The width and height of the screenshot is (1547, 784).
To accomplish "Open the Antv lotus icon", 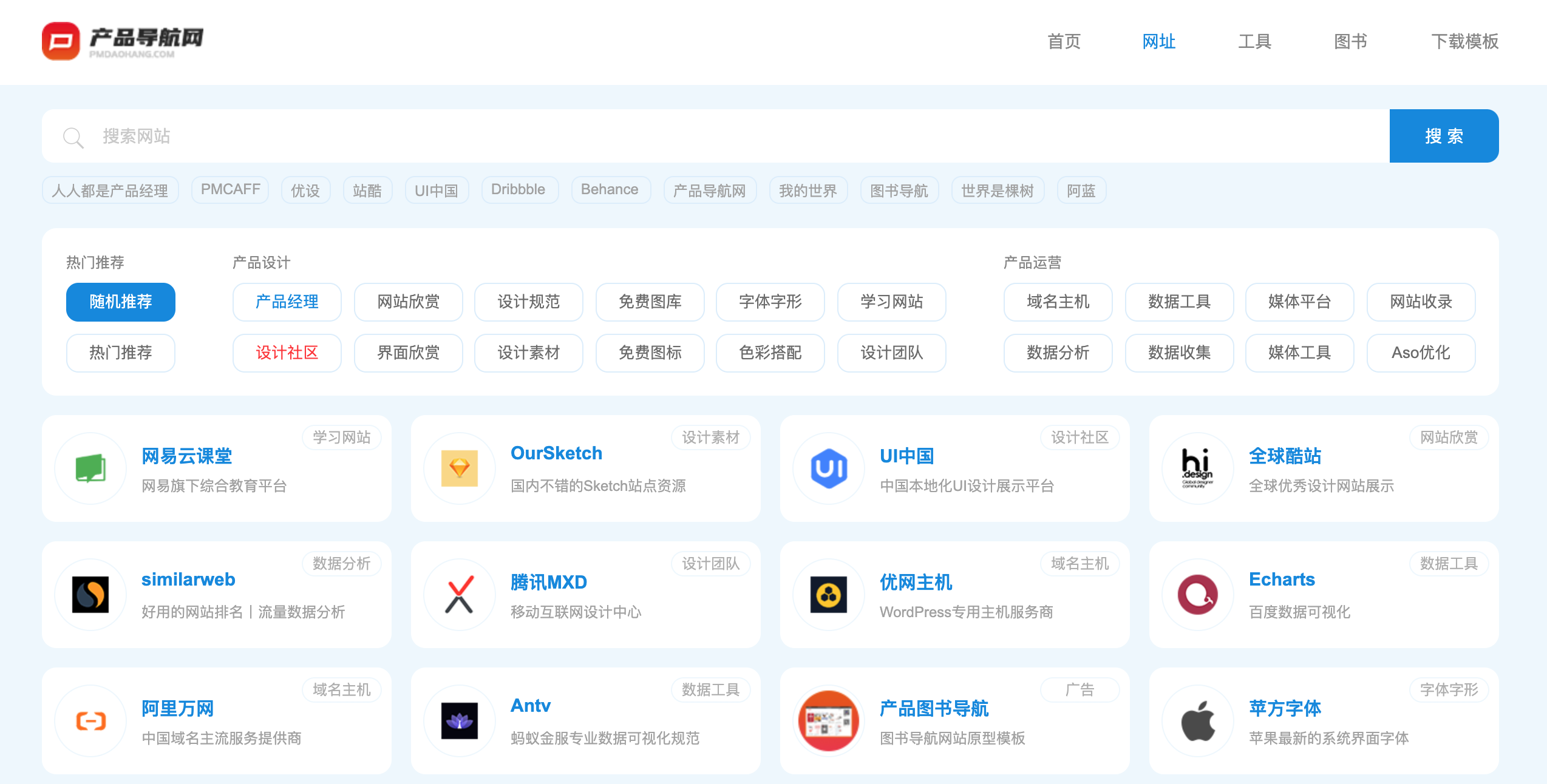I will (460, 721).
